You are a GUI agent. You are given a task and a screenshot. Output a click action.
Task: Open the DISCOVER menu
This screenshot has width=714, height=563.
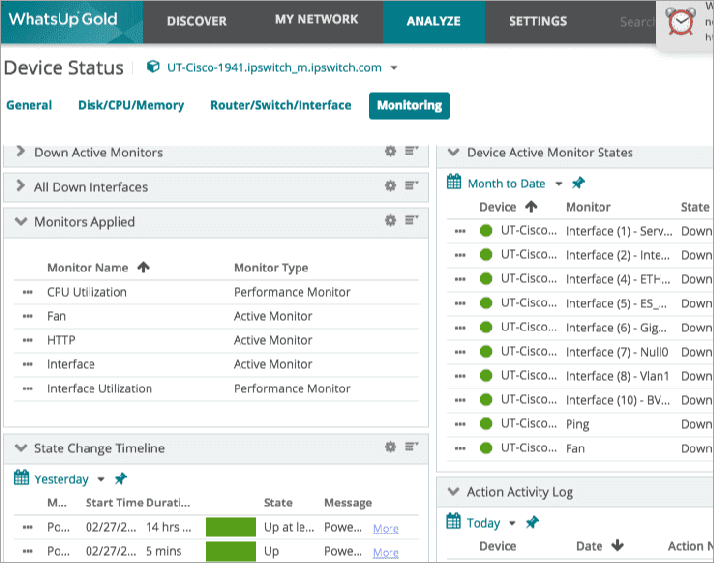click(x=196, y=21)
